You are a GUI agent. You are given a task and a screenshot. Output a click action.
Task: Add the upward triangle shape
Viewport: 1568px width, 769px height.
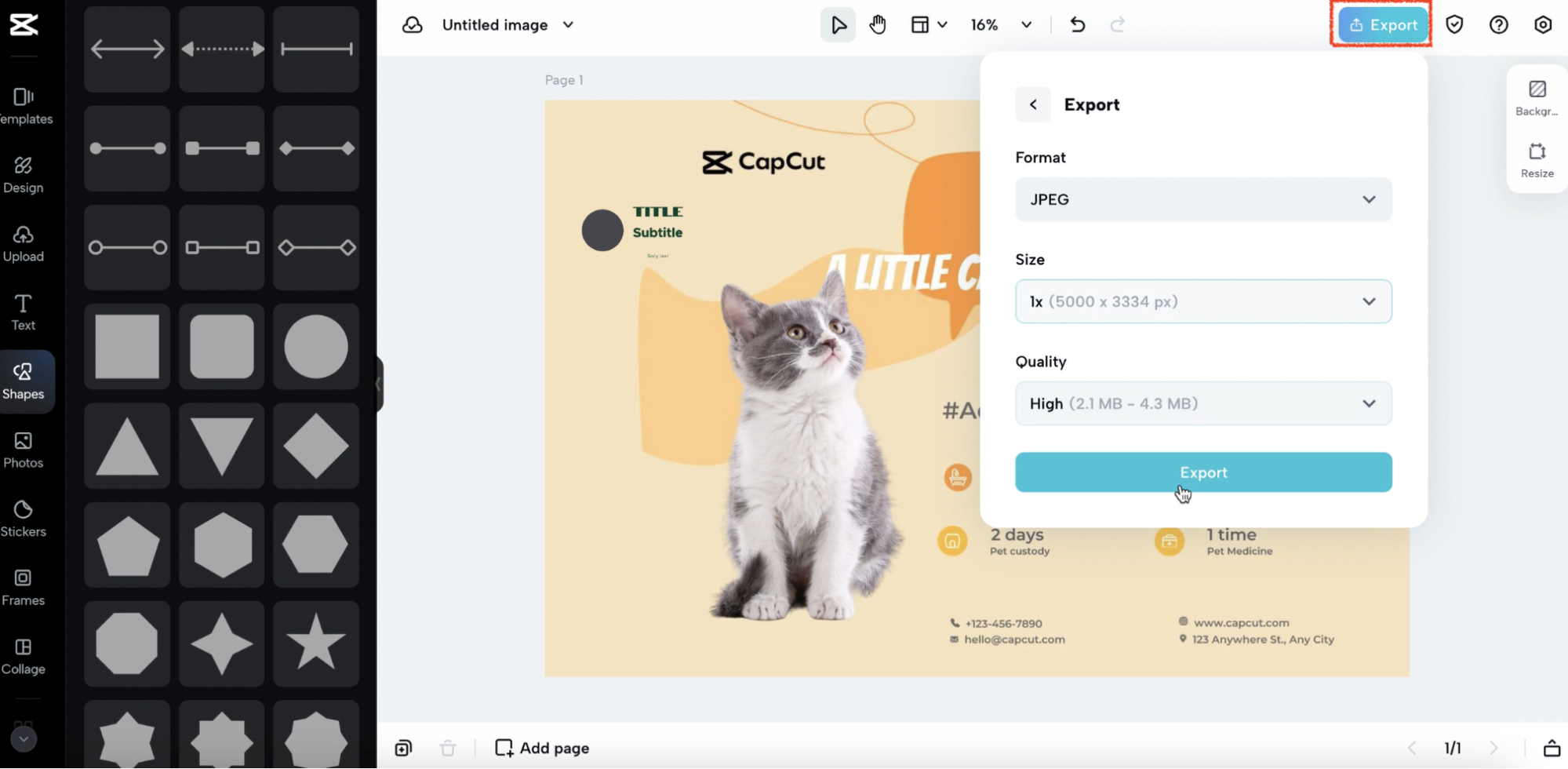point(127,446)
